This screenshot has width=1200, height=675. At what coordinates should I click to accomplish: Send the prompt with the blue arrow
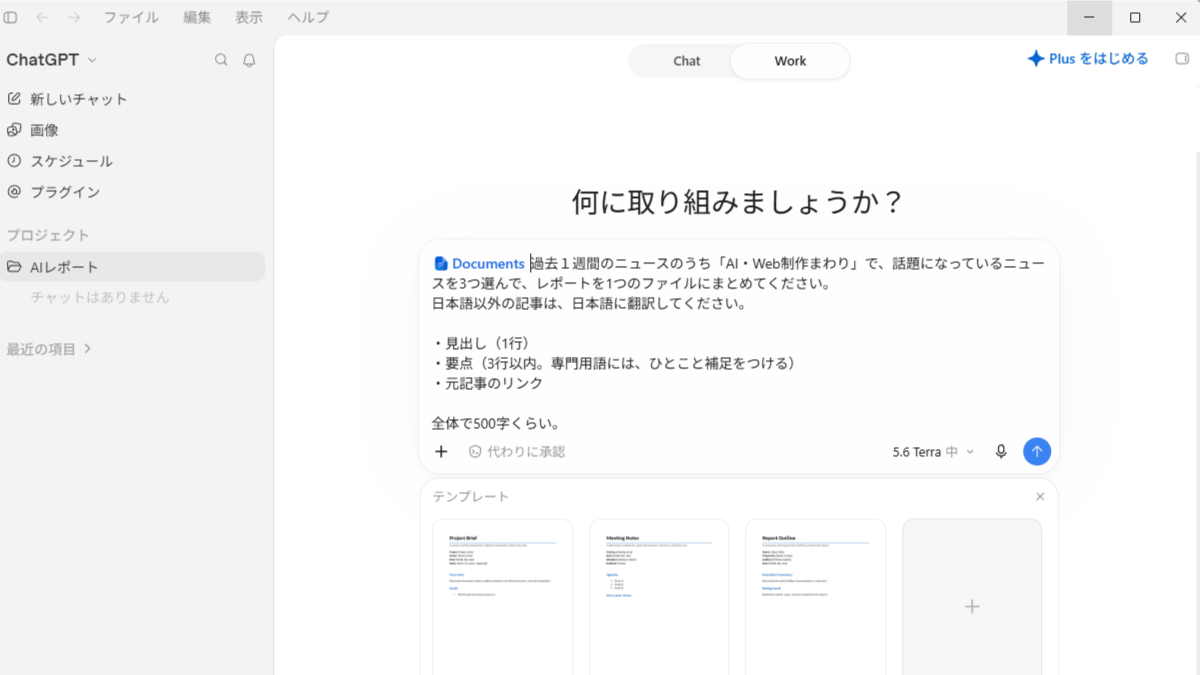click(x=1037, y=452)
